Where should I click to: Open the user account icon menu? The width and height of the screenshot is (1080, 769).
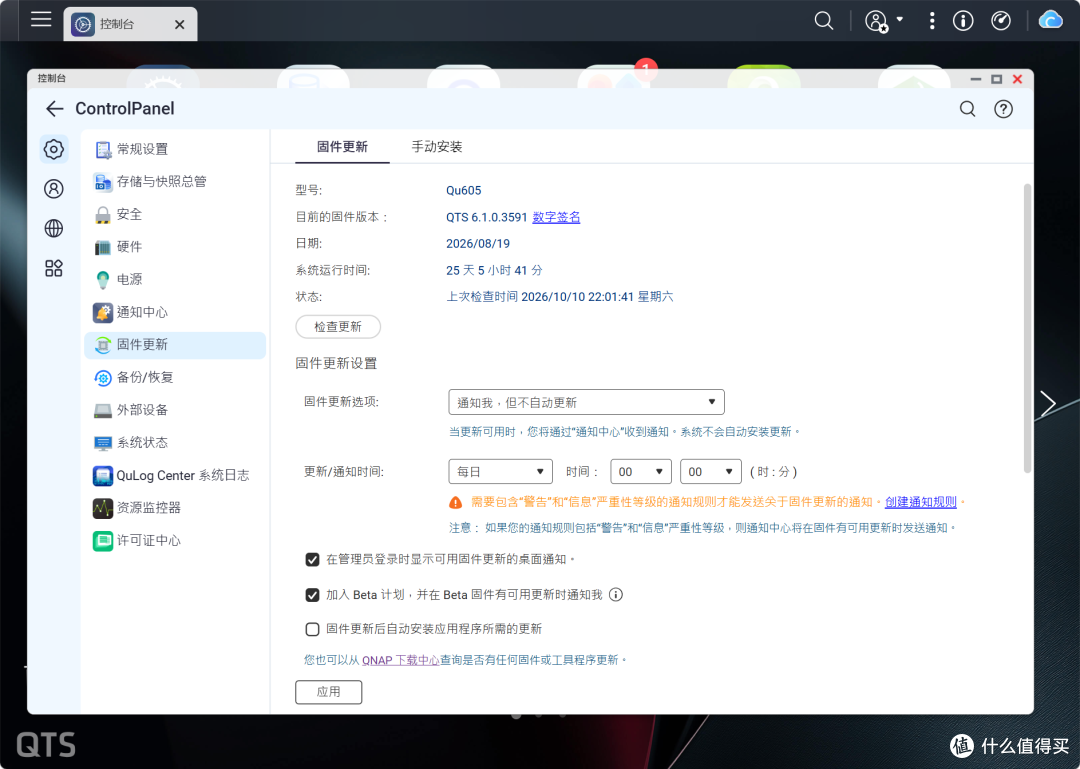point(876,21)
